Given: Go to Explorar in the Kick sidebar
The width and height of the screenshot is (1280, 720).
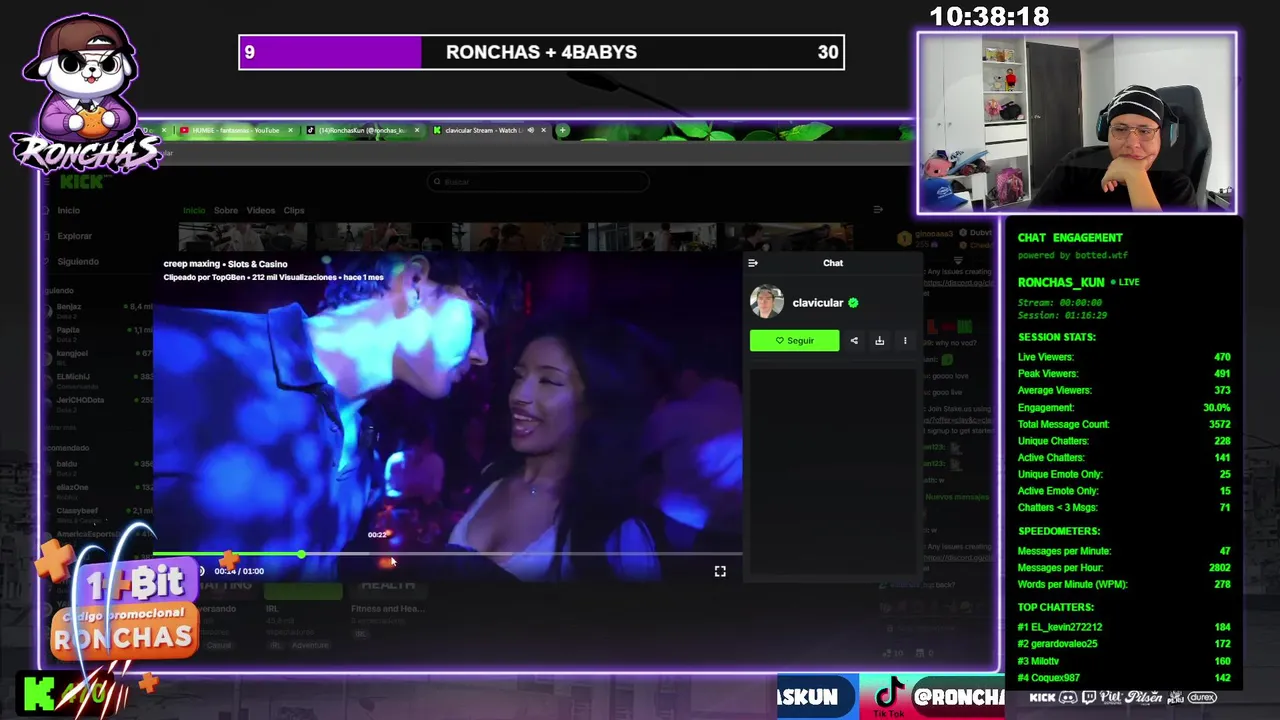Looking at the screenshot, I should 74,236.
